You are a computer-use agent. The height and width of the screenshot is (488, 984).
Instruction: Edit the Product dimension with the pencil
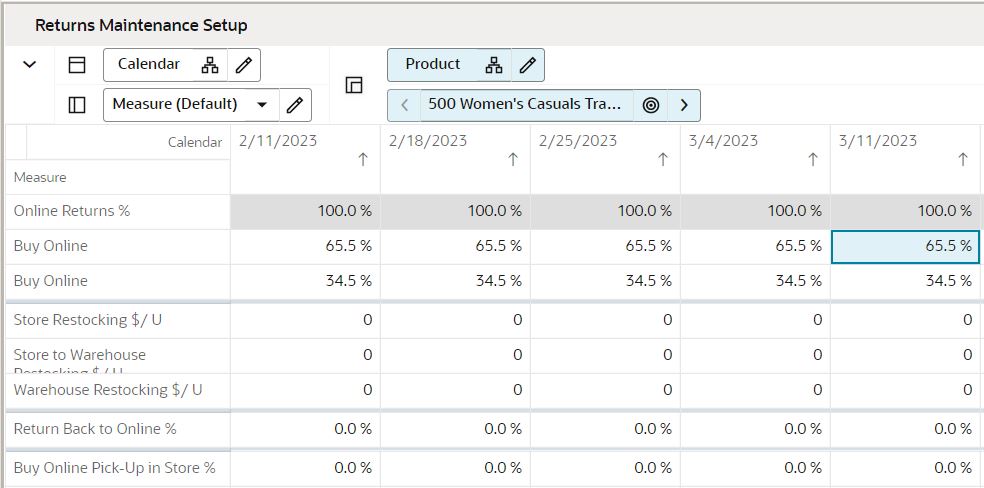pos(528,65)
